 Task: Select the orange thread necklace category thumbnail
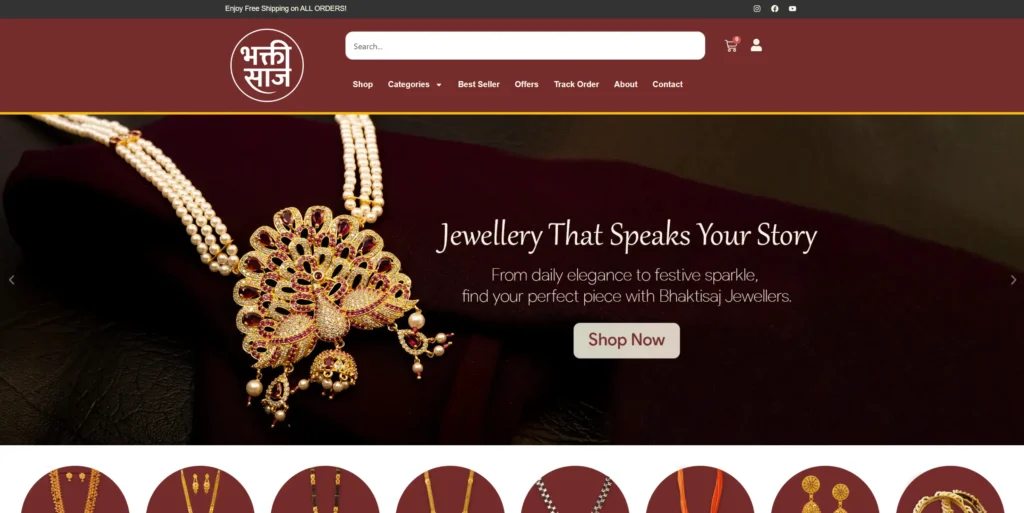coord(700,490)
